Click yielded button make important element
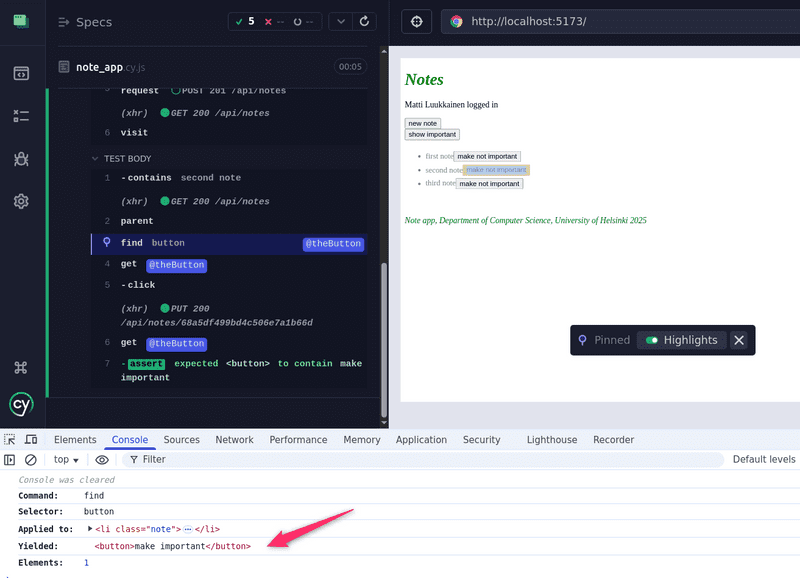 172,546
